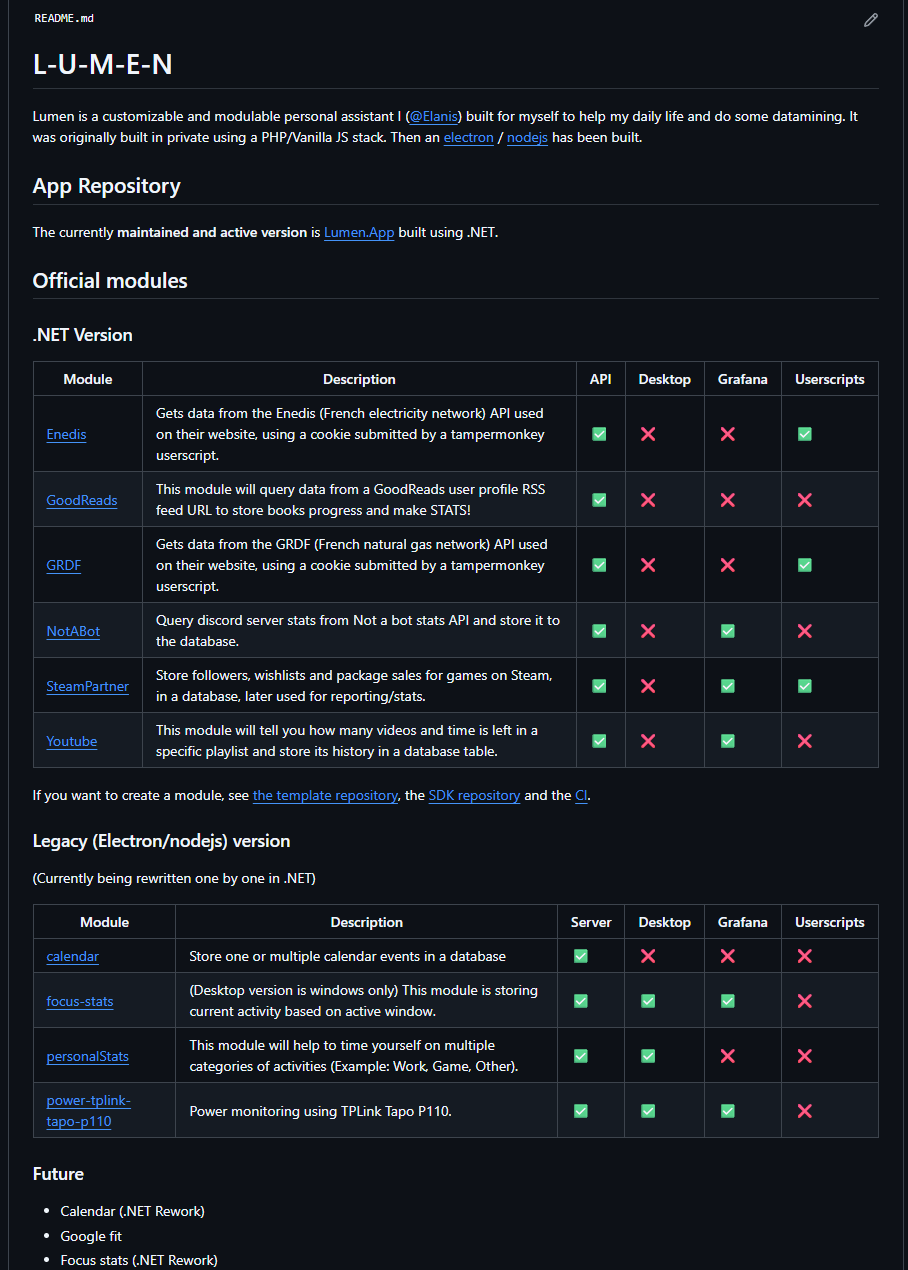Click green check in Enedis API column
The width and height of the screenshot is (908, 1270).
coord(599,434)
